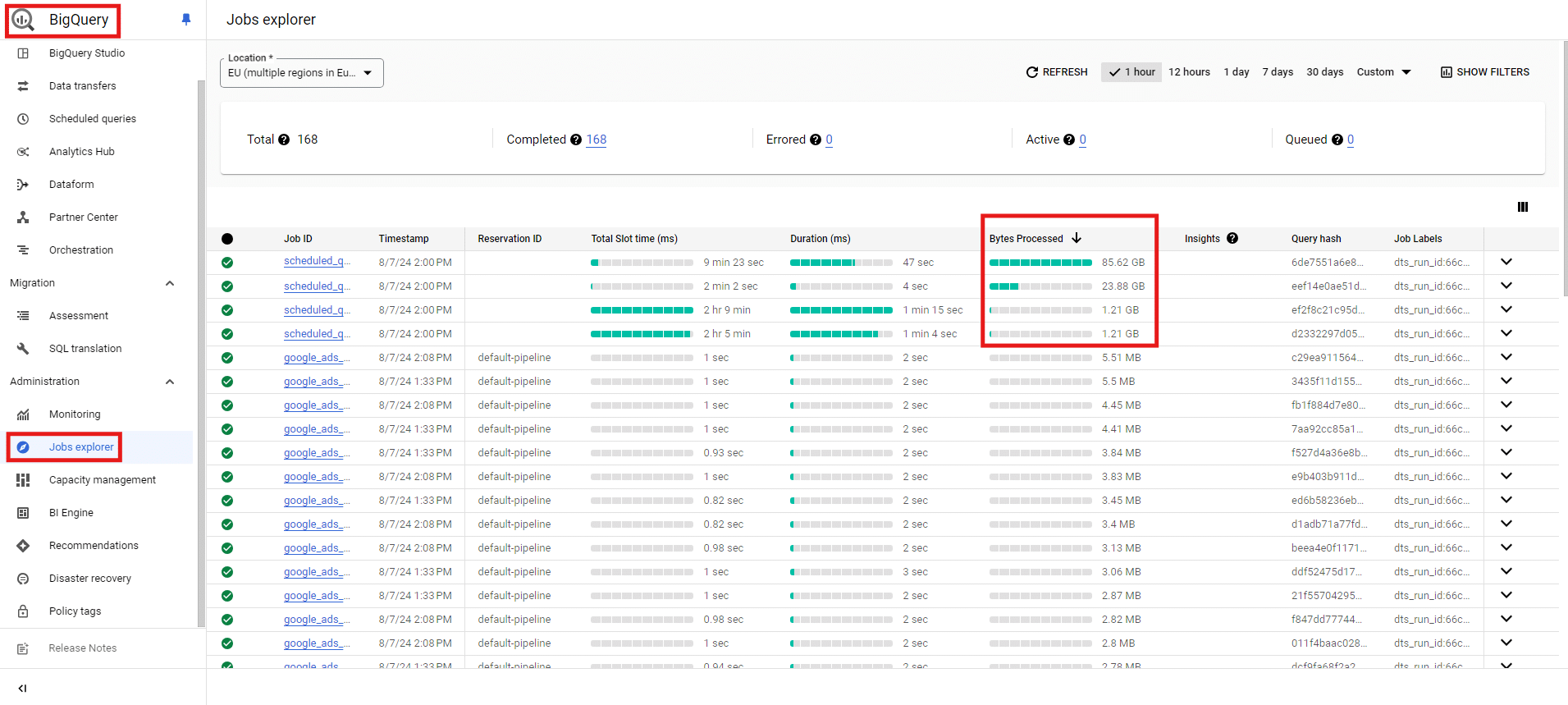Open Active jobs count link
Viewport: 1568px width, 705px height.
pyautogui.click(x=1082, y=140)
